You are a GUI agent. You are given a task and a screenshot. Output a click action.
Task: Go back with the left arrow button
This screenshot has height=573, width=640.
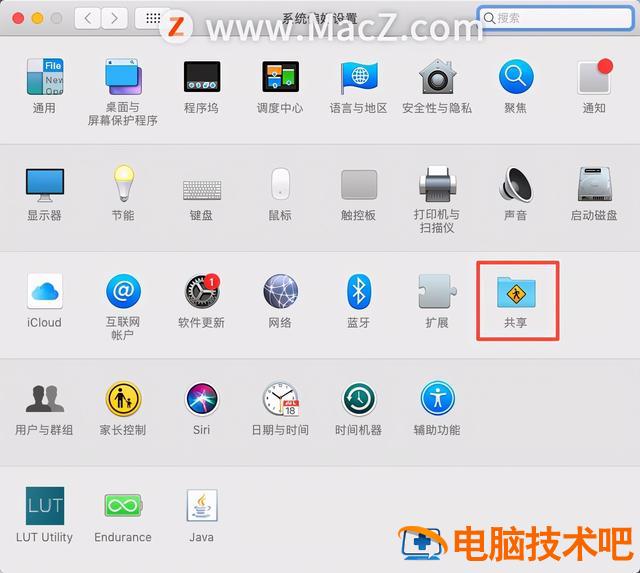[87, 18]
